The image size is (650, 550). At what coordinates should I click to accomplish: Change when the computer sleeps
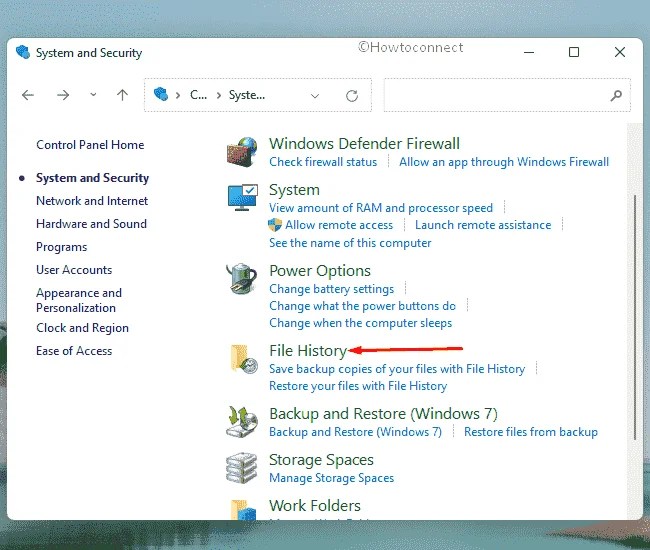pyautogui.click(x=360, y=323)
